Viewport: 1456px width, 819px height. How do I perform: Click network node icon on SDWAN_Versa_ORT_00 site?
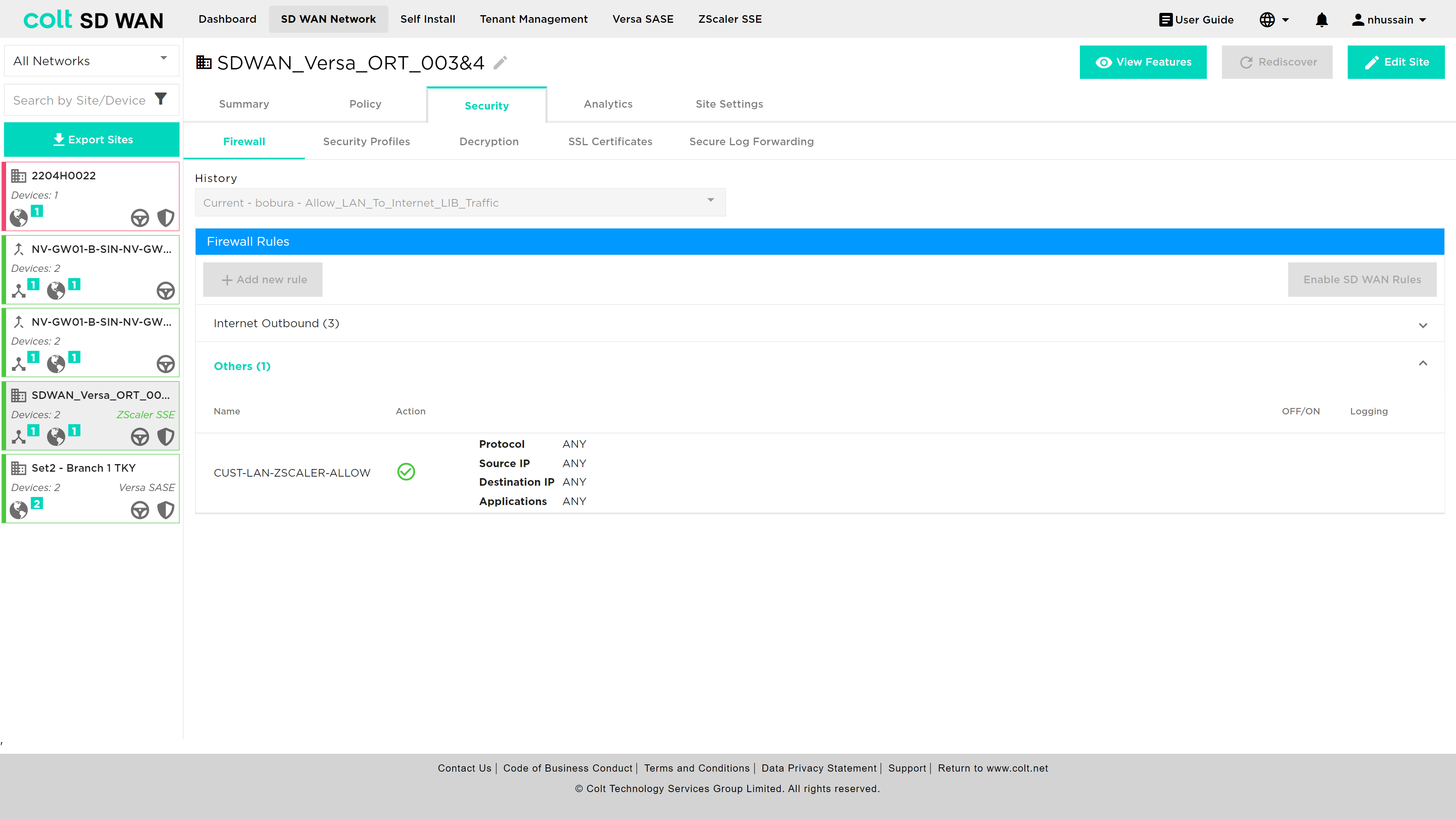pyautogui.click(x=19, y=437)
